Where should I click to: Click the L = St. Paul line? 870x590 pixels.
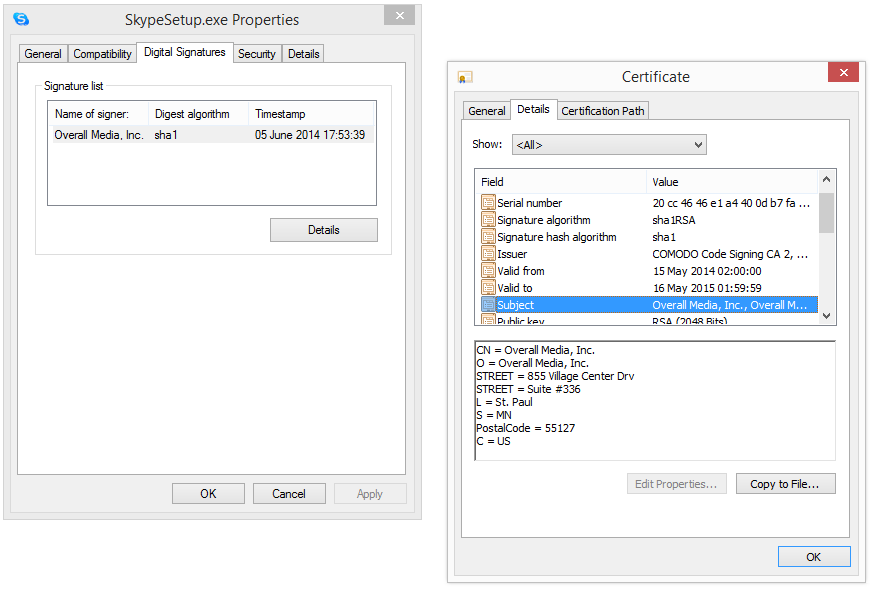504,402
